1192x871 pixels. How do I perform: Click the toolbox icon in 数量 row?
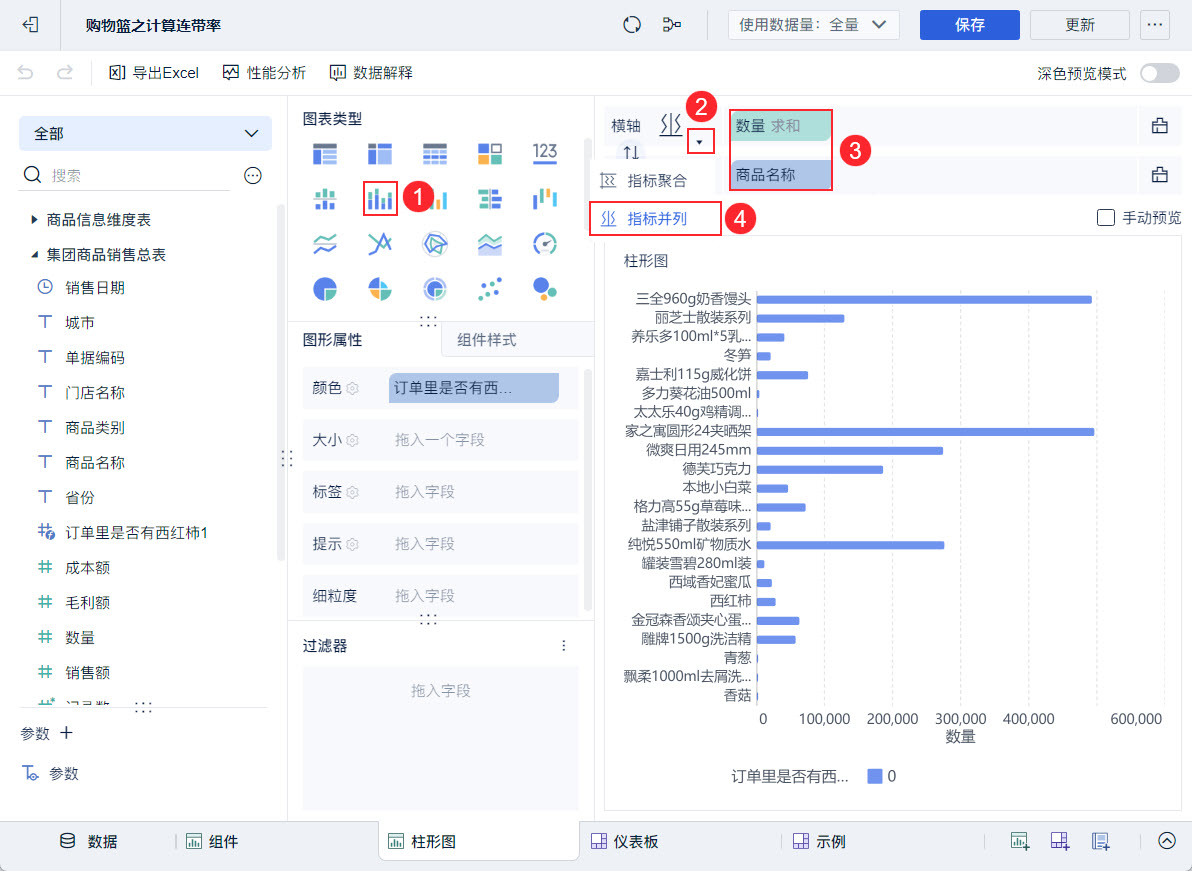(1159, 125)
